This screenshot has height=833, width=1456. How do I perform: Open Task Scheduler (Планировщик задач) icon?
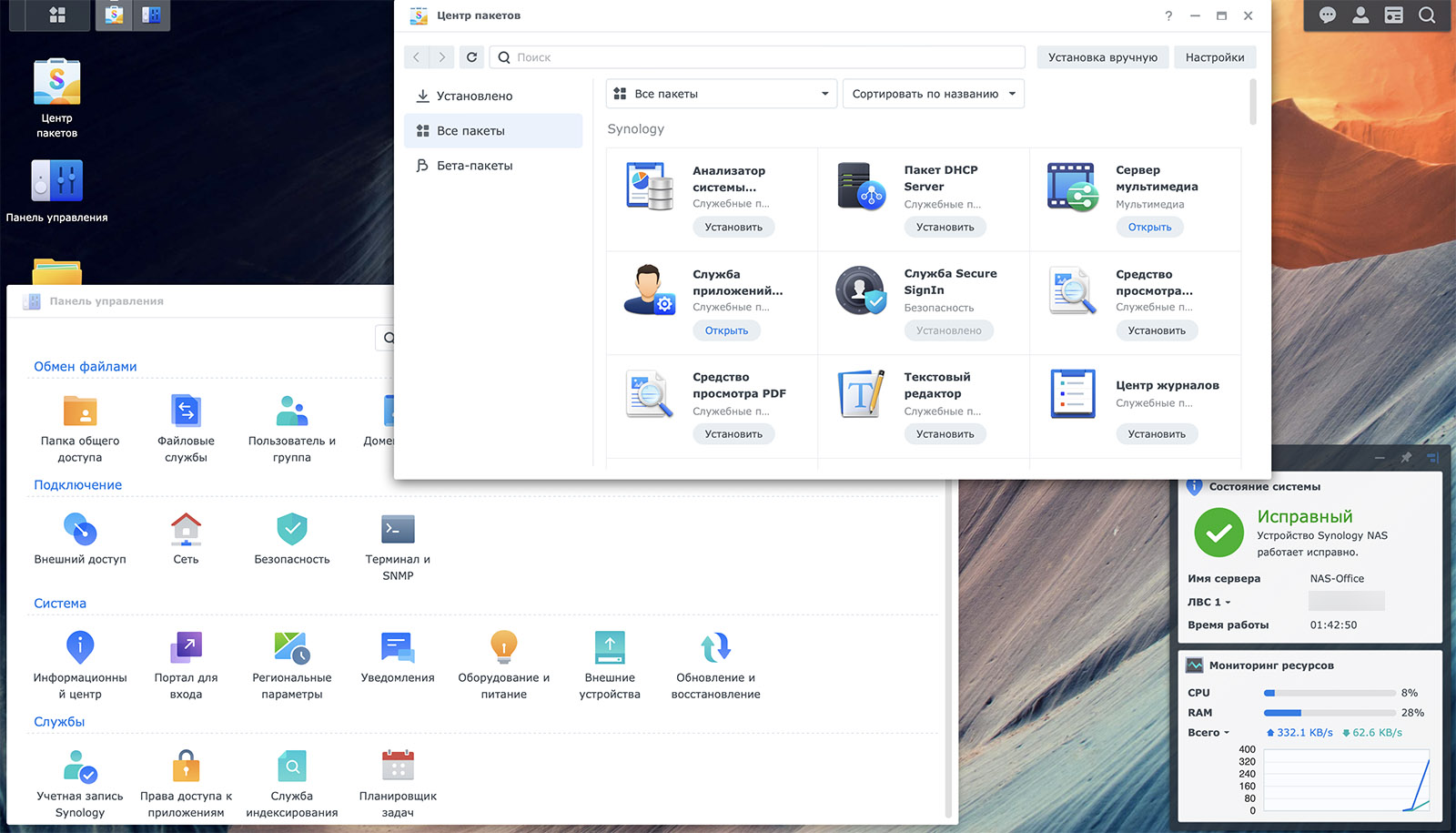coord(398,767)
